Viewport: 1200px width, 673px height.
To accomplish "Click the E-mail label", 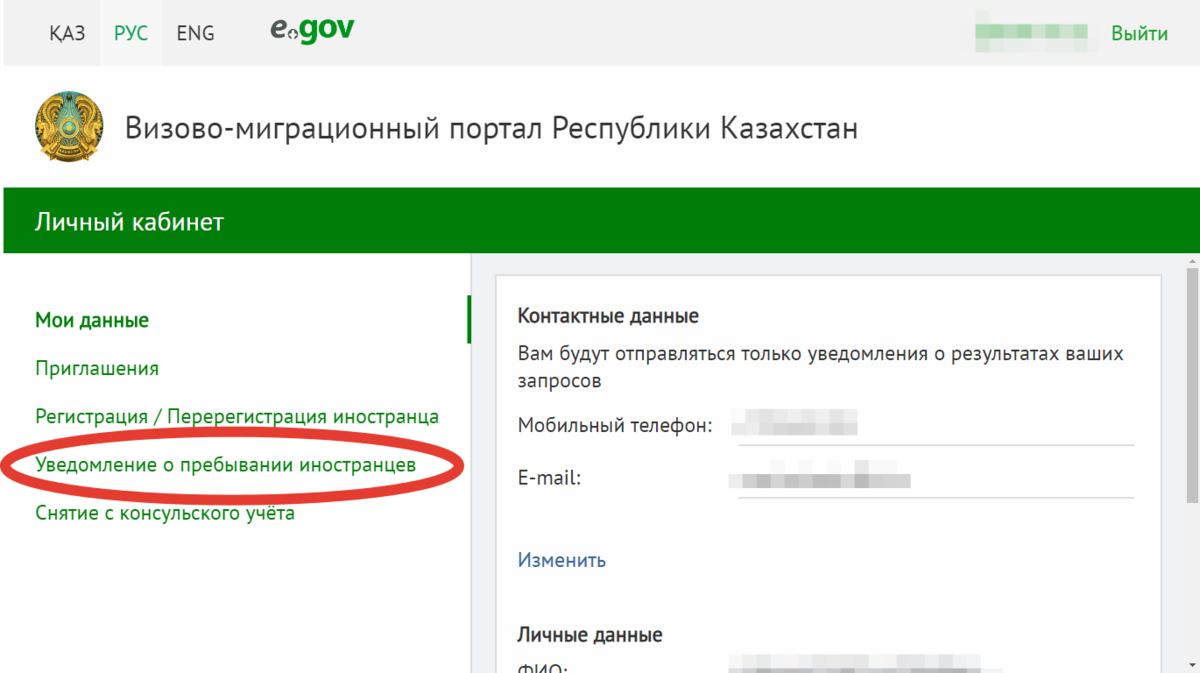I will (549, 478).
